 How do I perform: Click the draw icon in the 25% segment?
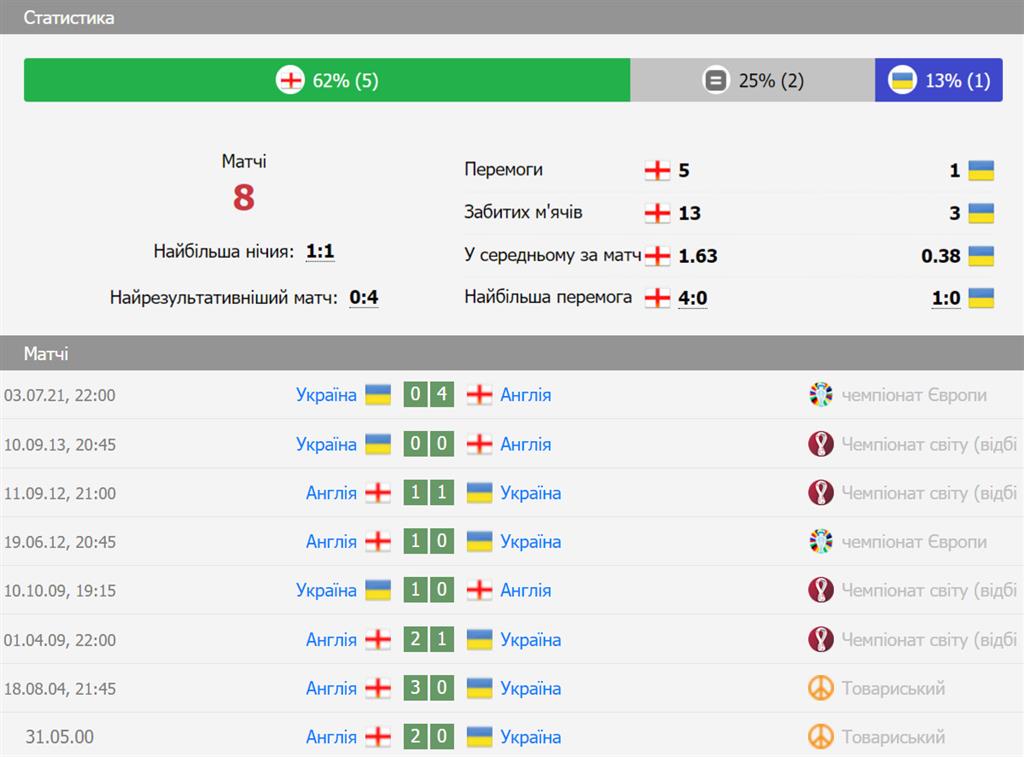pos(715,81)
